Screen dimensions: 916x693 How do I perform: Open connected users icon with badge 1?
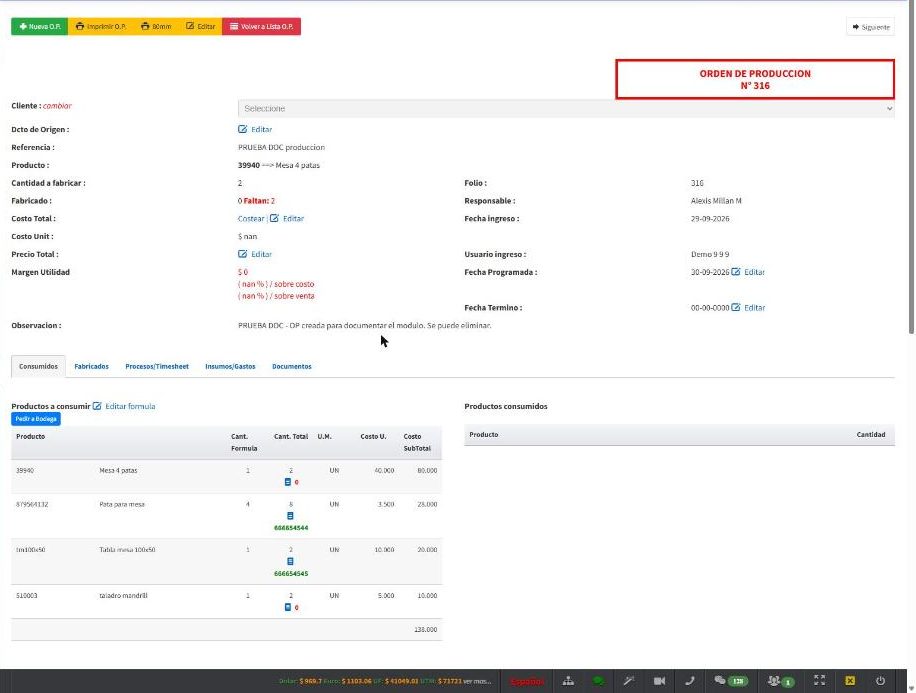coord(781,681)
